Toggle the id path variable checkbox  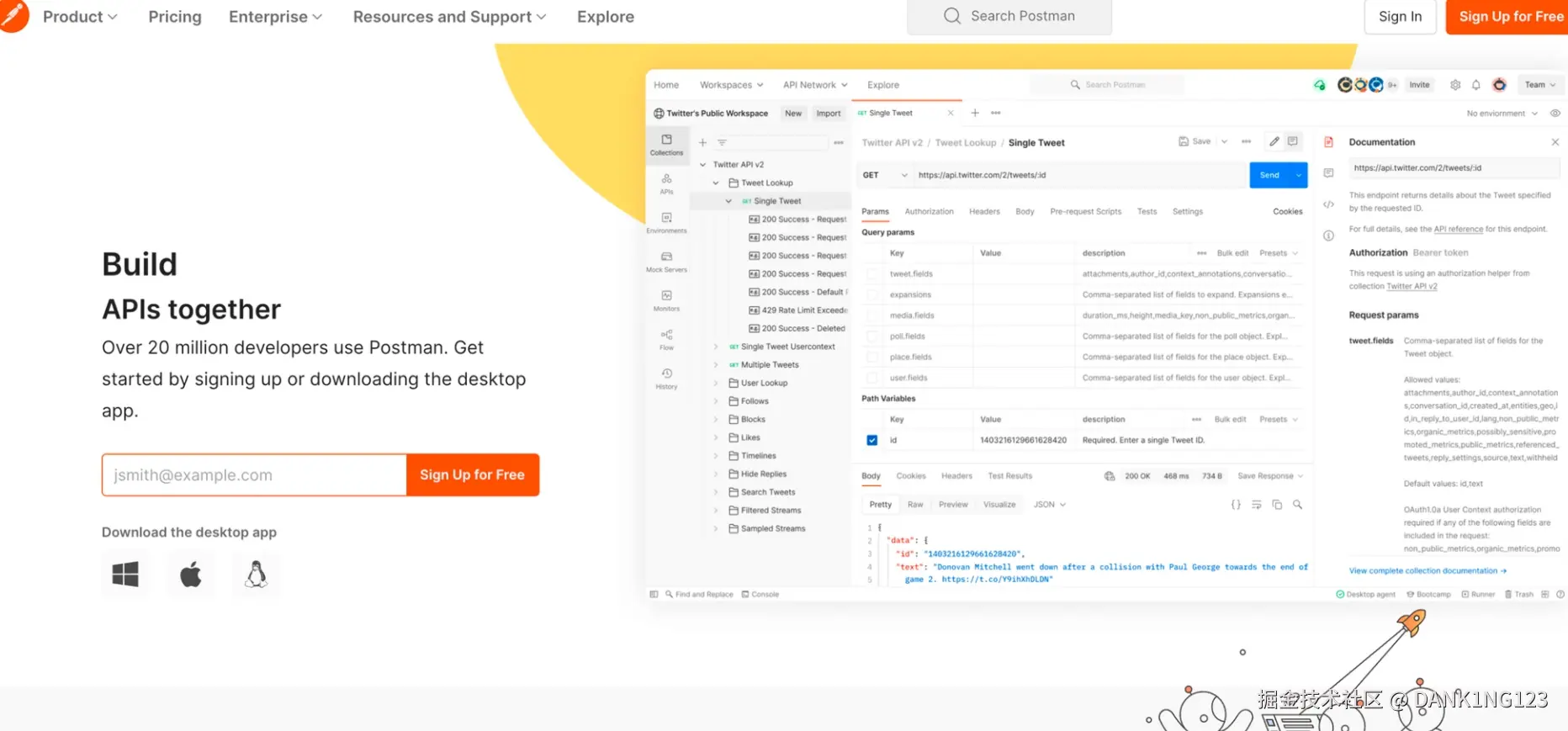pos(872,440)
